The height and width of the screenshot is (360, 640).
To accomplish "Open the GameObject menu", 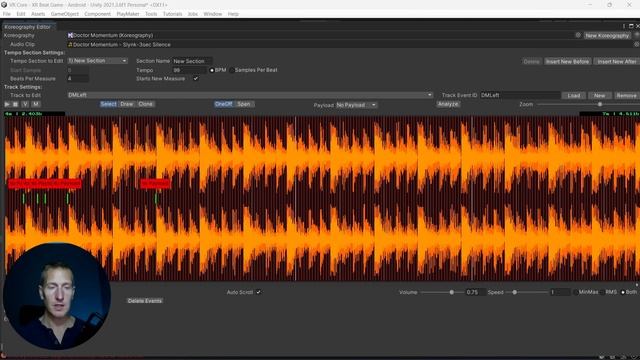I will click(x=64, y=14).
